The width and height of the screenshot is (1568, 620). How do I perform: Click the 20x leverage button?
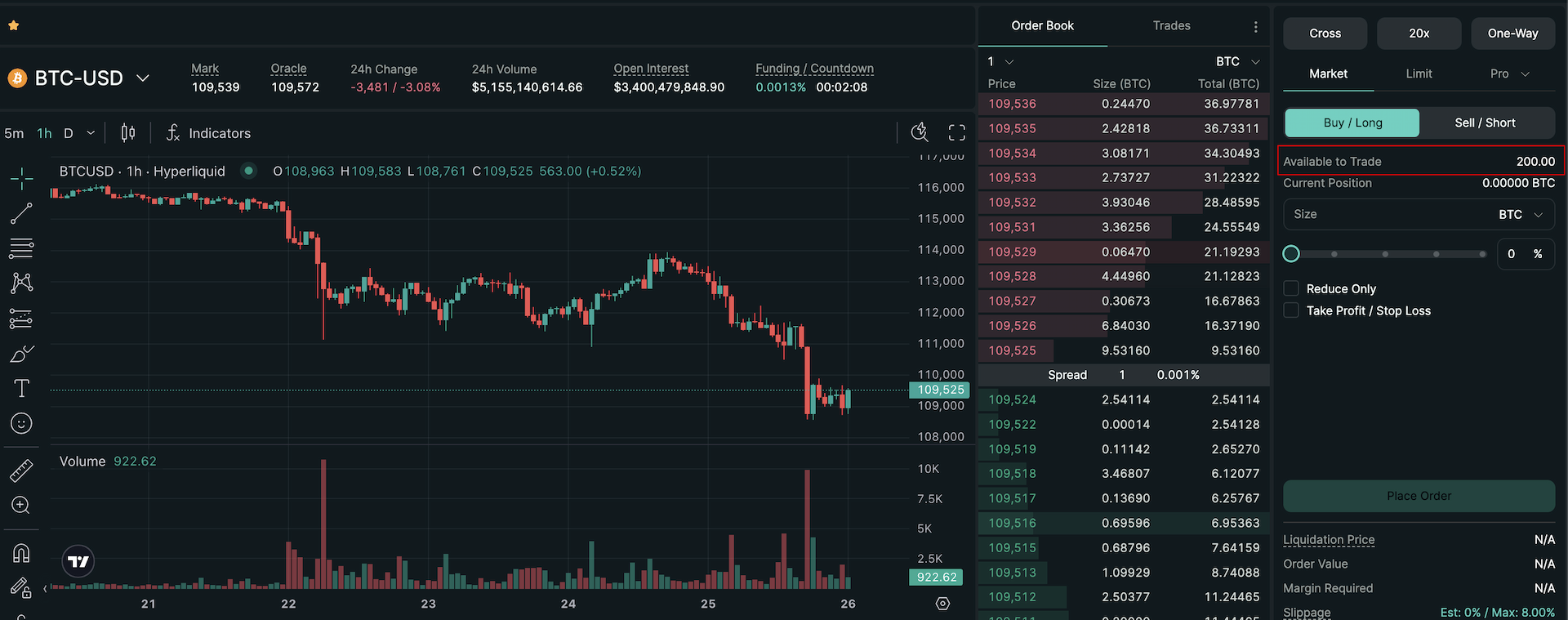tap(1419, 33)
